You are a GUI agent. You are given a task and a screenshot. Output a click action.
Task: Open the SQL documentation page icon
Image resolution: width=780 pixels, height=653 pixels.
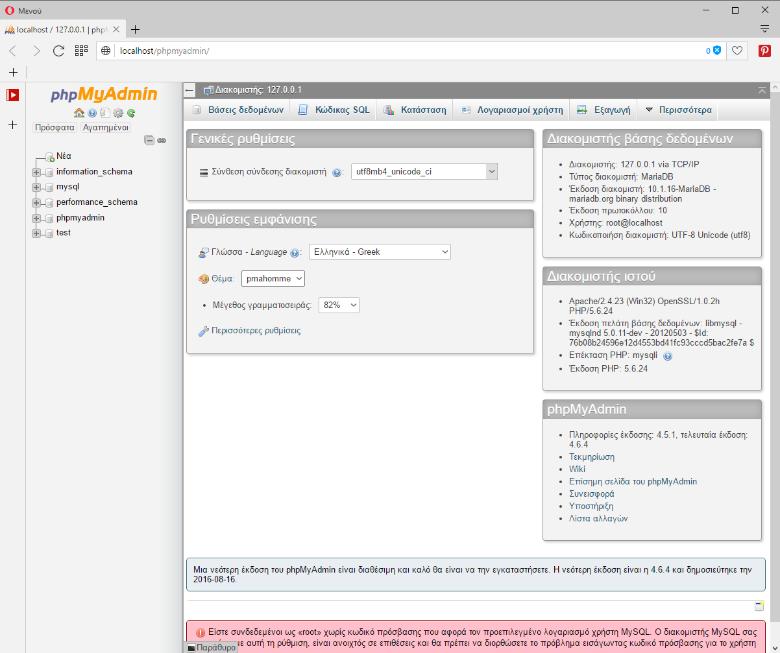click(x=104, y=113)
